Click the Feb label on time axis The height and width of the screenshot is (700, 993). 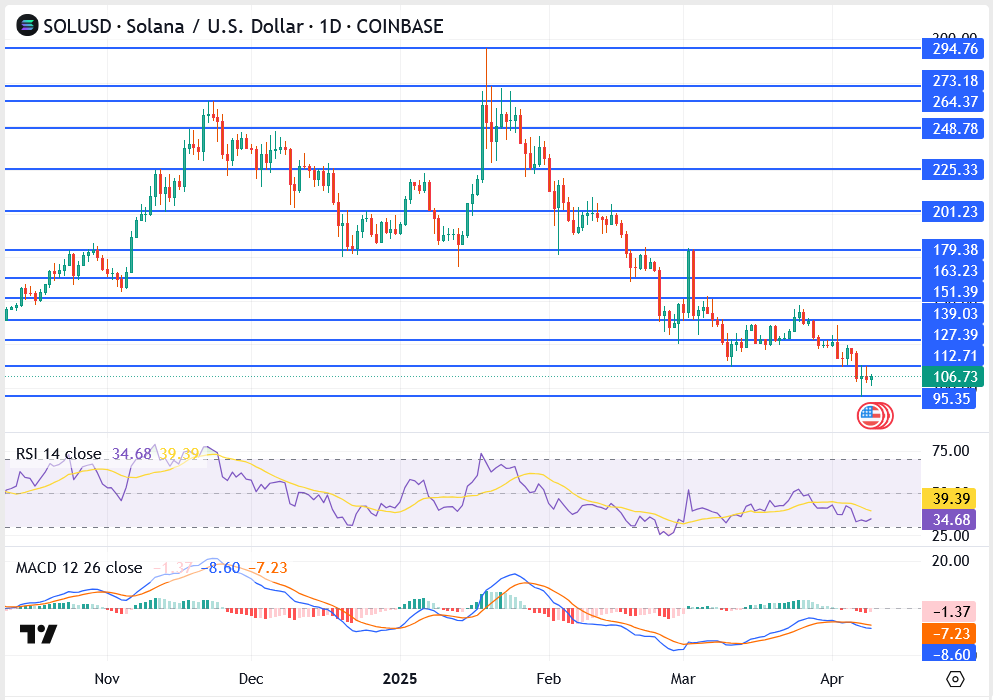pos(546,678)
